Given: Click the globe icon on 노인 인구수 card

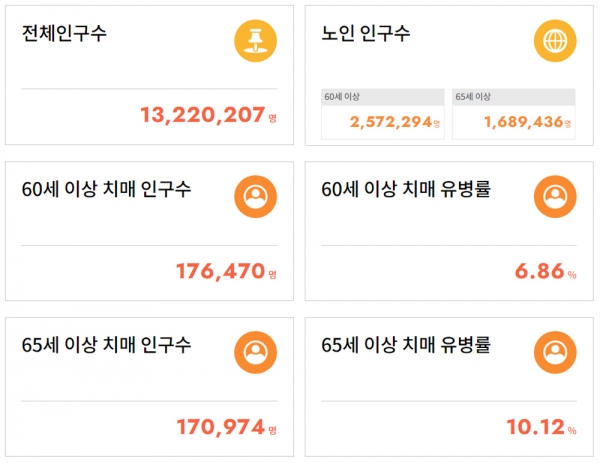Looking at the screenshot, I should click(555, 41).
